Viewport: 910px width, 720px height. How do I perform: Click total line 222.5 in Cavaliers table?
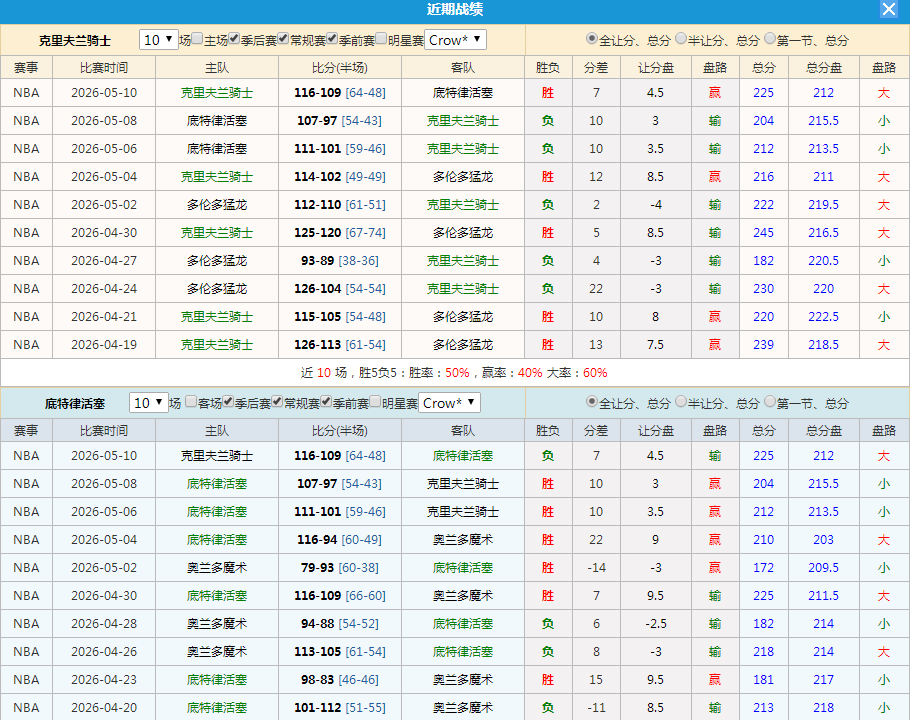pyautogui.click(x=824, y=317)
